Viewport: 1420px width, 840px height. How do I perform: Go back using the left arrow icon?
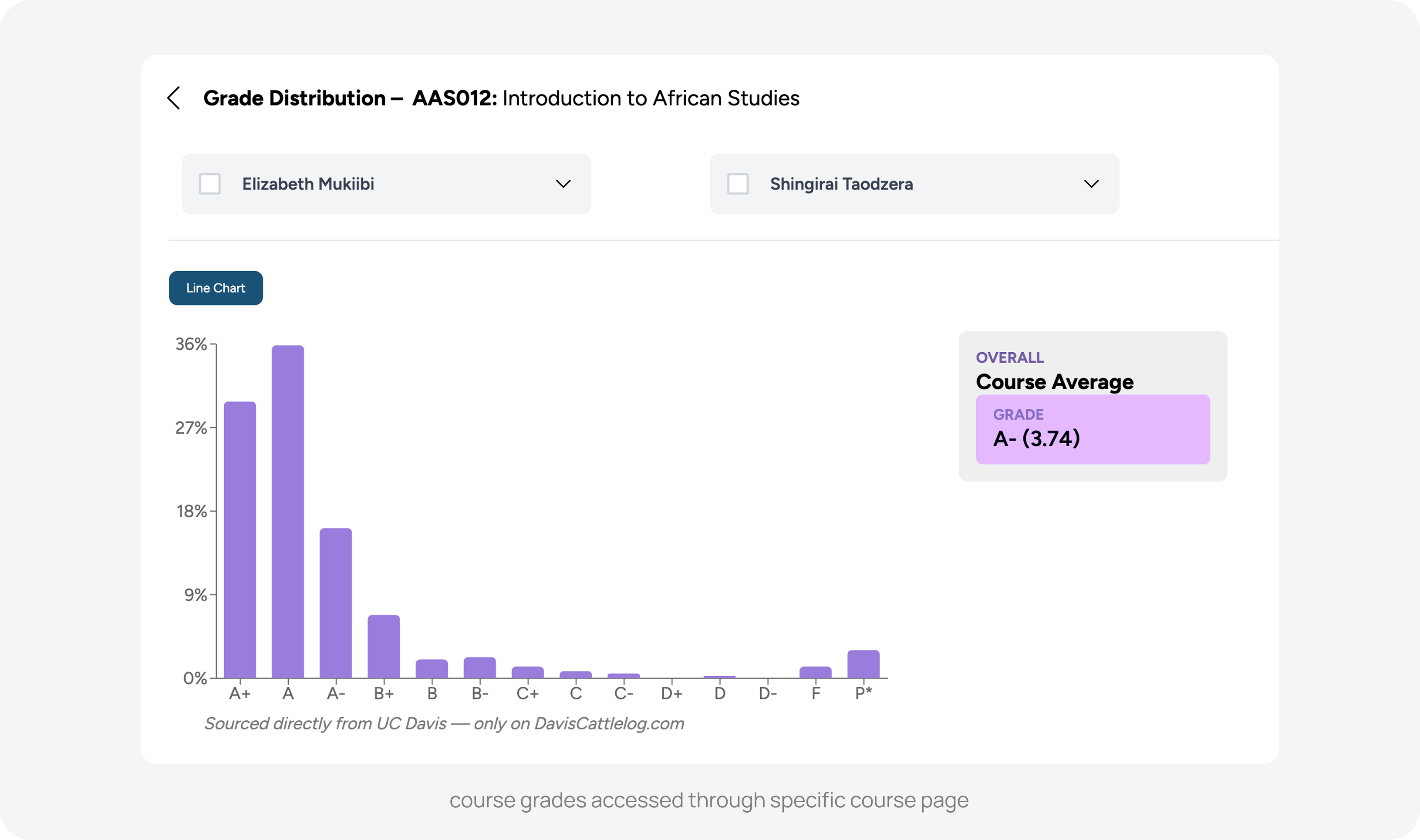(174, 98)
